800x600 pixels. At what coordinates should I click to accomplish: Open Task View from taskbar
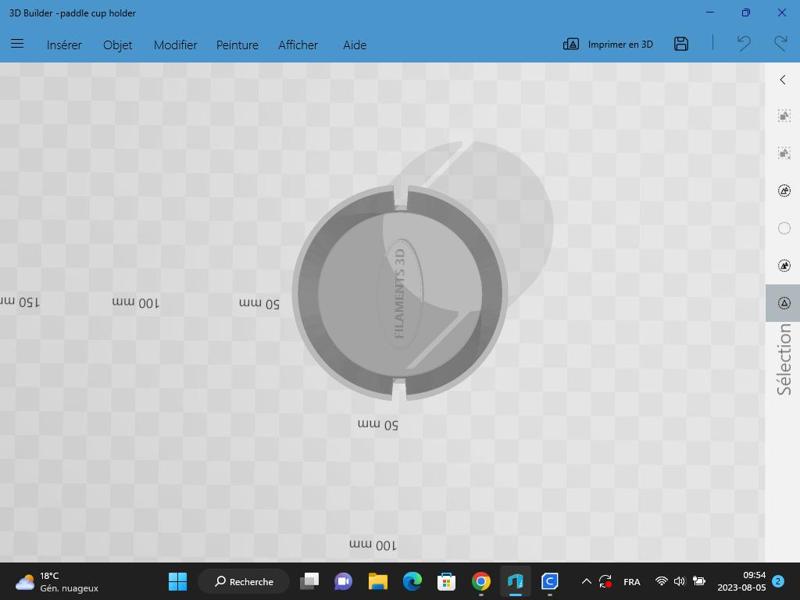click(309, 582)
